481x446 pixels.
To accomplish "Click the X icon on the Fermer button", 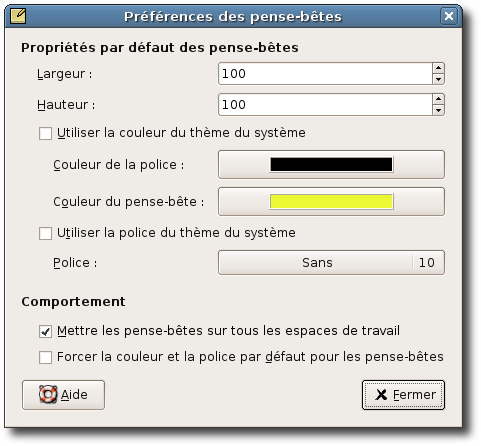I will [381, 395].
